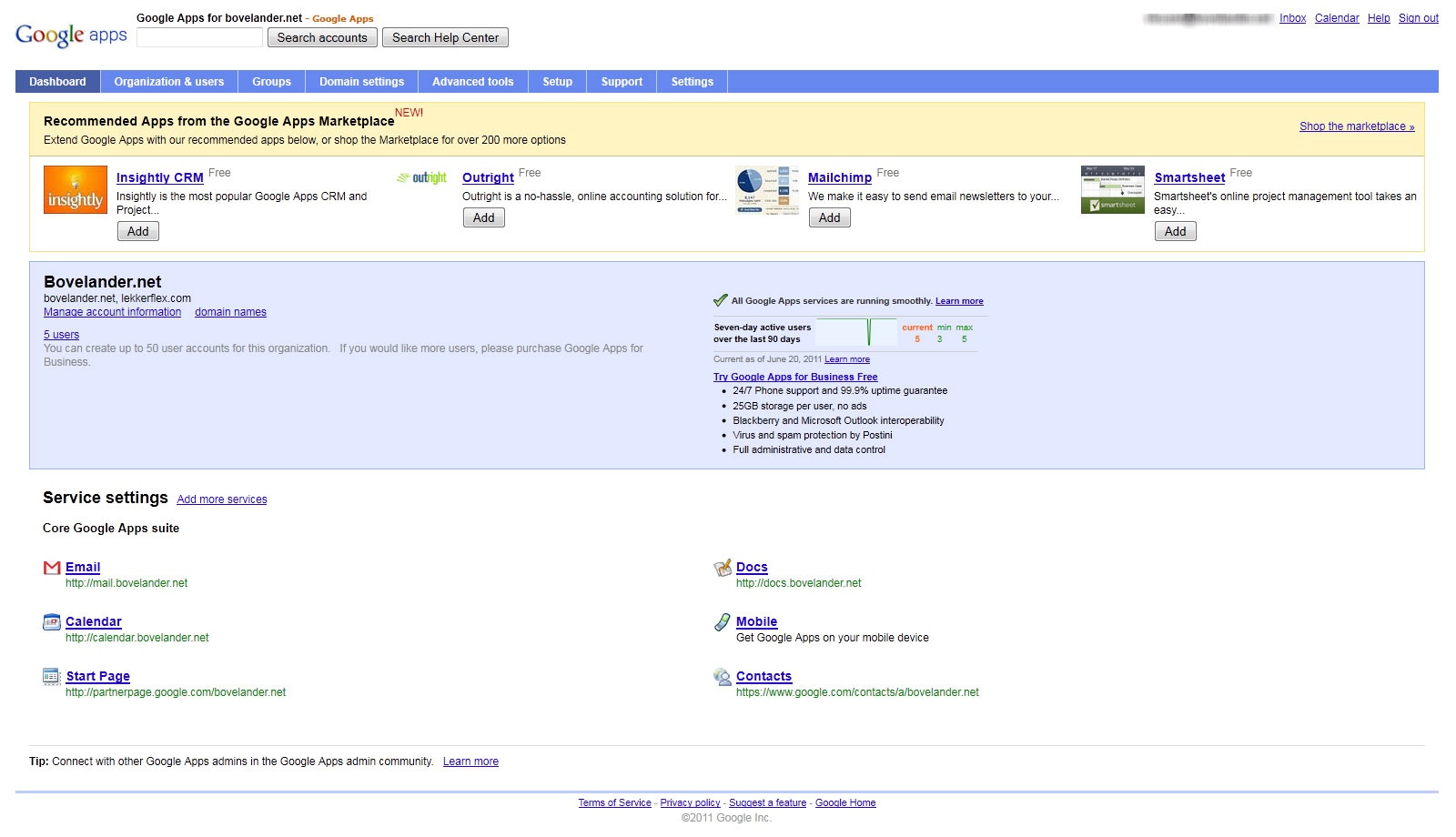Click the Mobile phone icon
The height and width of the screenshot is (837, 1456).
(723, 622)
